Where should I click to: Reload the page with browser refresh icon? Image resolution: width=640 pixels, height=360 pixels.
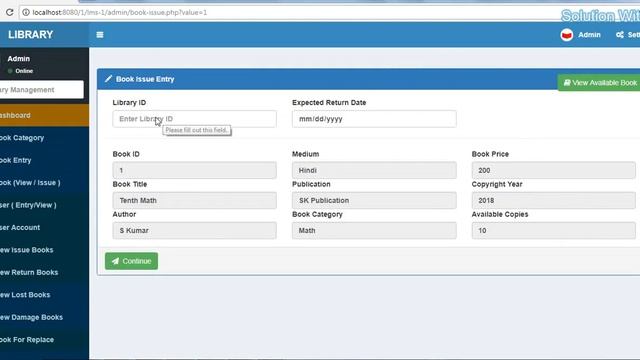(9, 13)
